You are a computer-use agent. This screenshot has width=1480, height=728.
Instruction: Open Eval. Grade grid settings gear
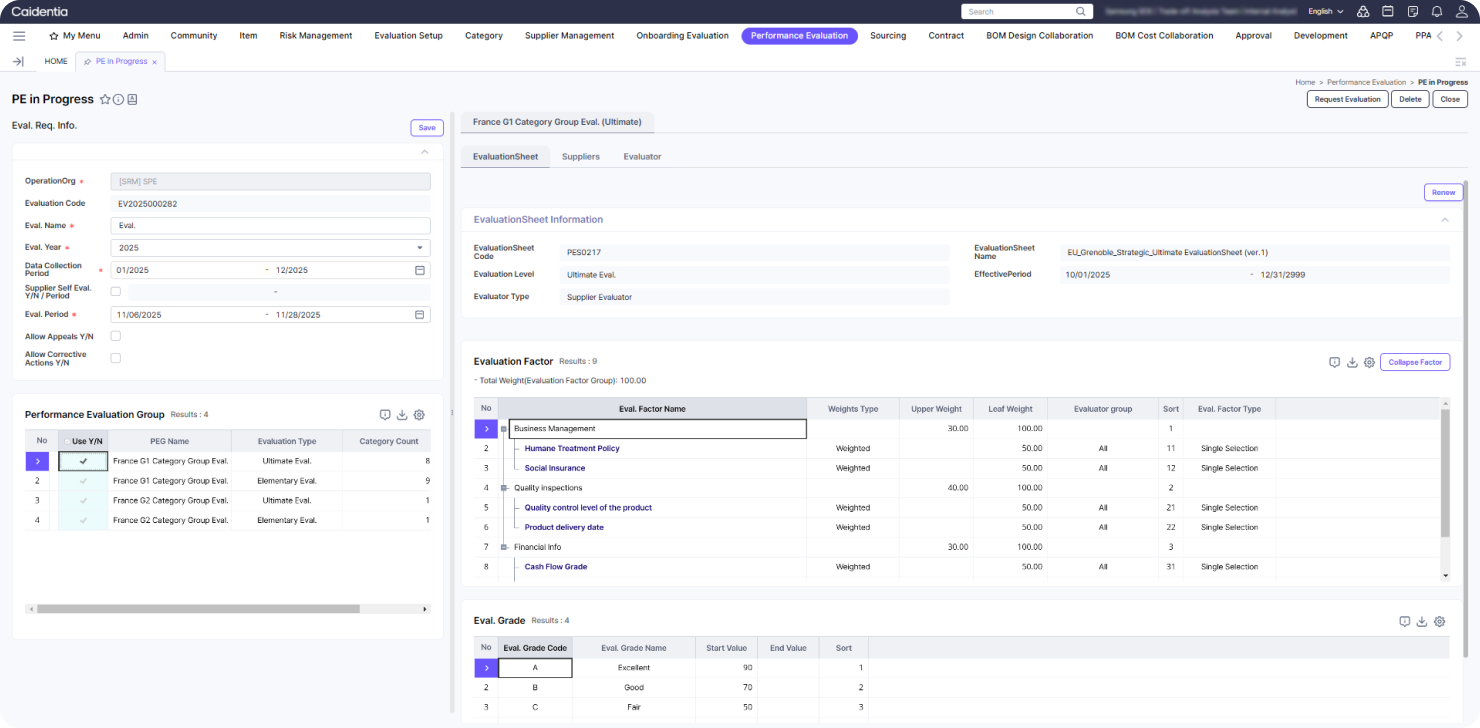click(x=1439, y=621)
